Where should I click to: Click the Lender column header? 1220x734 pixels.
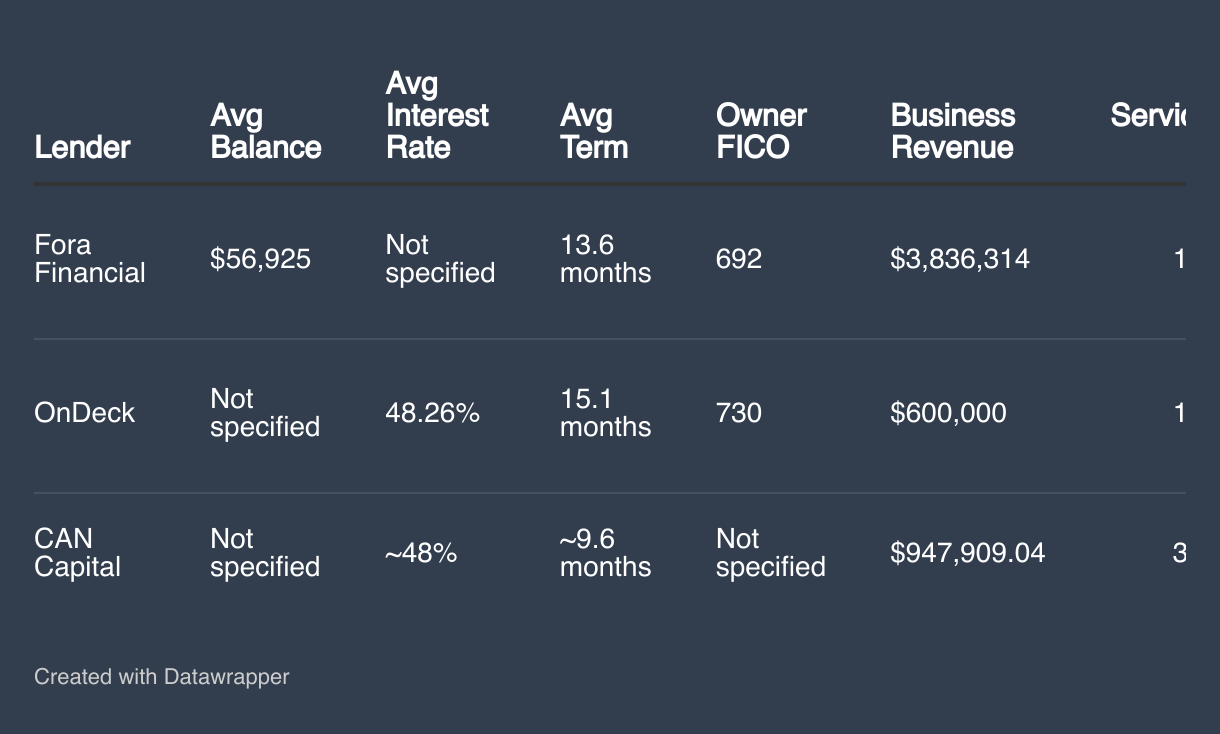point(82,147)
